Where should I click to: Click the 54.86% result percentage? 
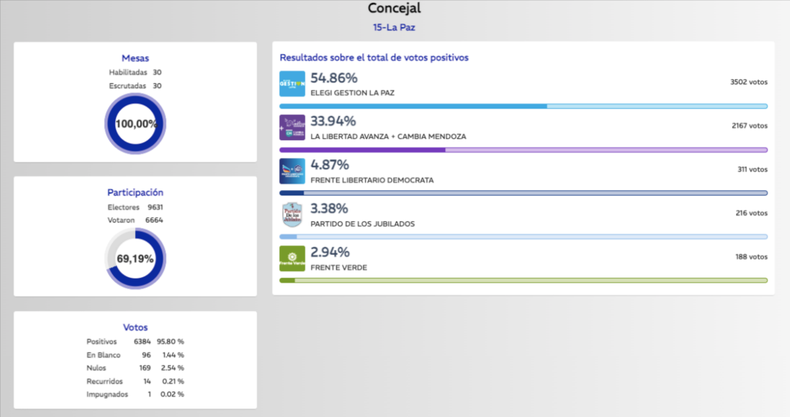333,78
